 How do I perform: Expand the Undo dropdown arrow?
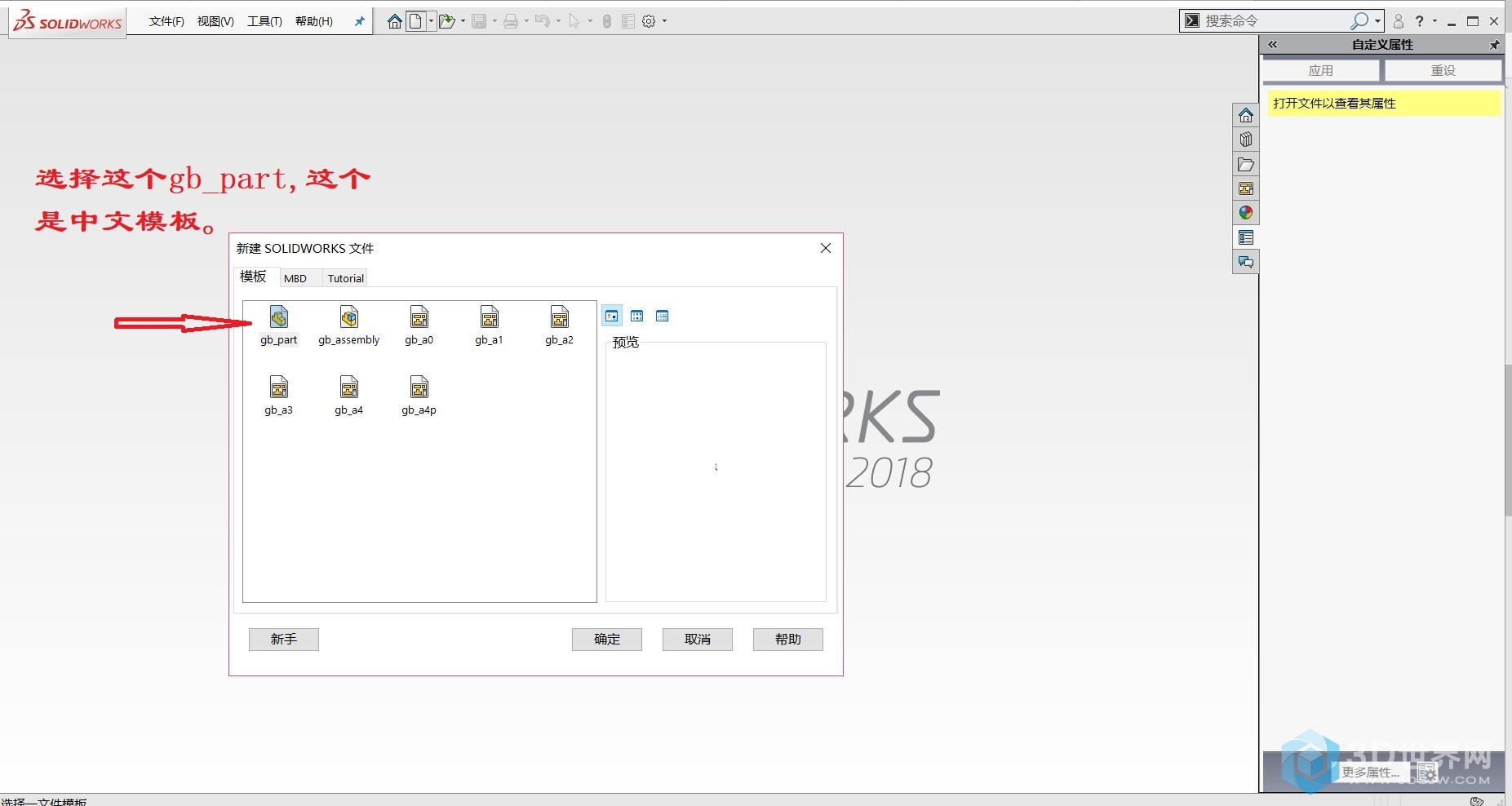558,21
